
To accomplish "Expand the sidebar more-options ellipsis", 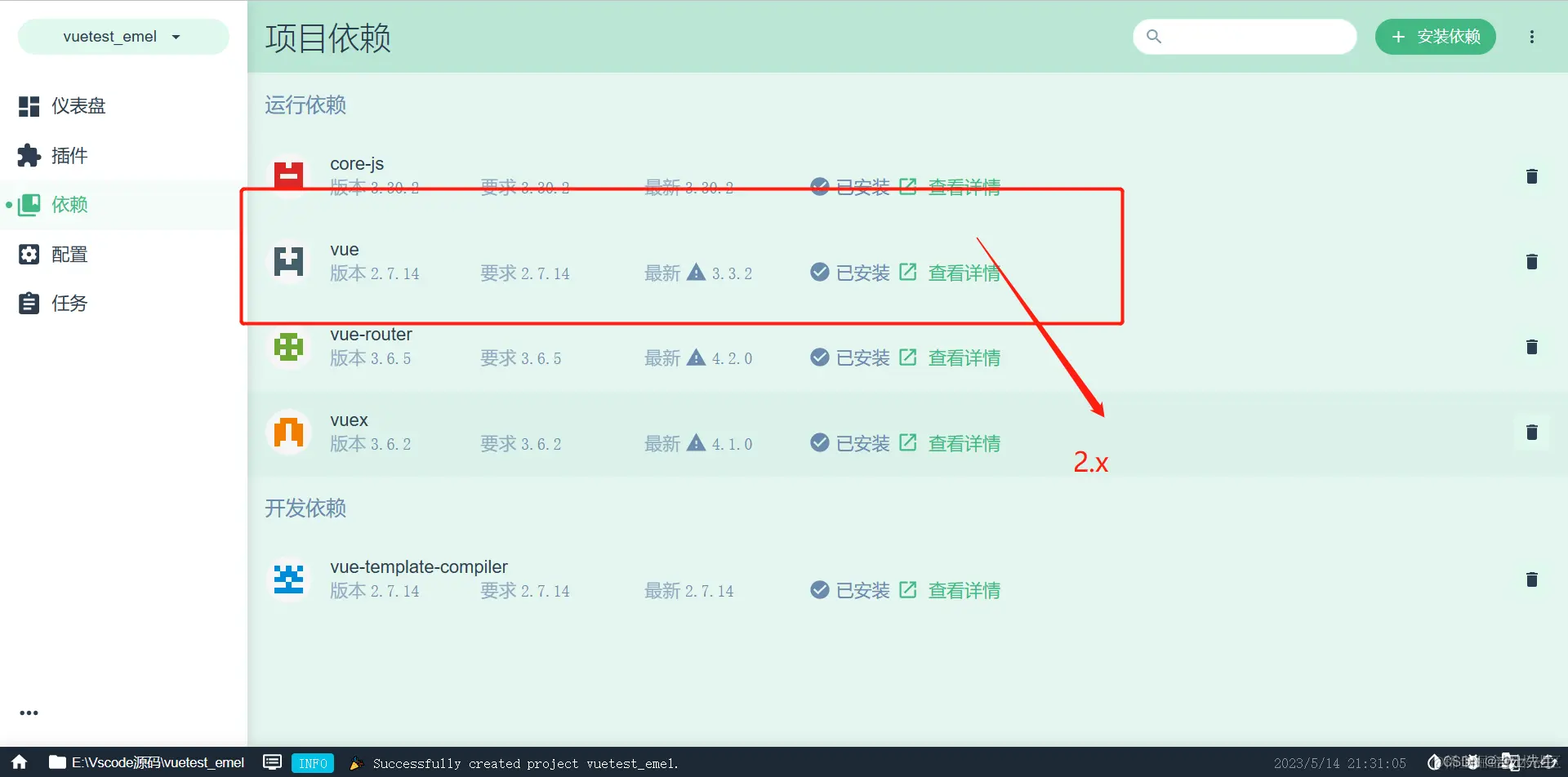I will [x=29, y=713].
